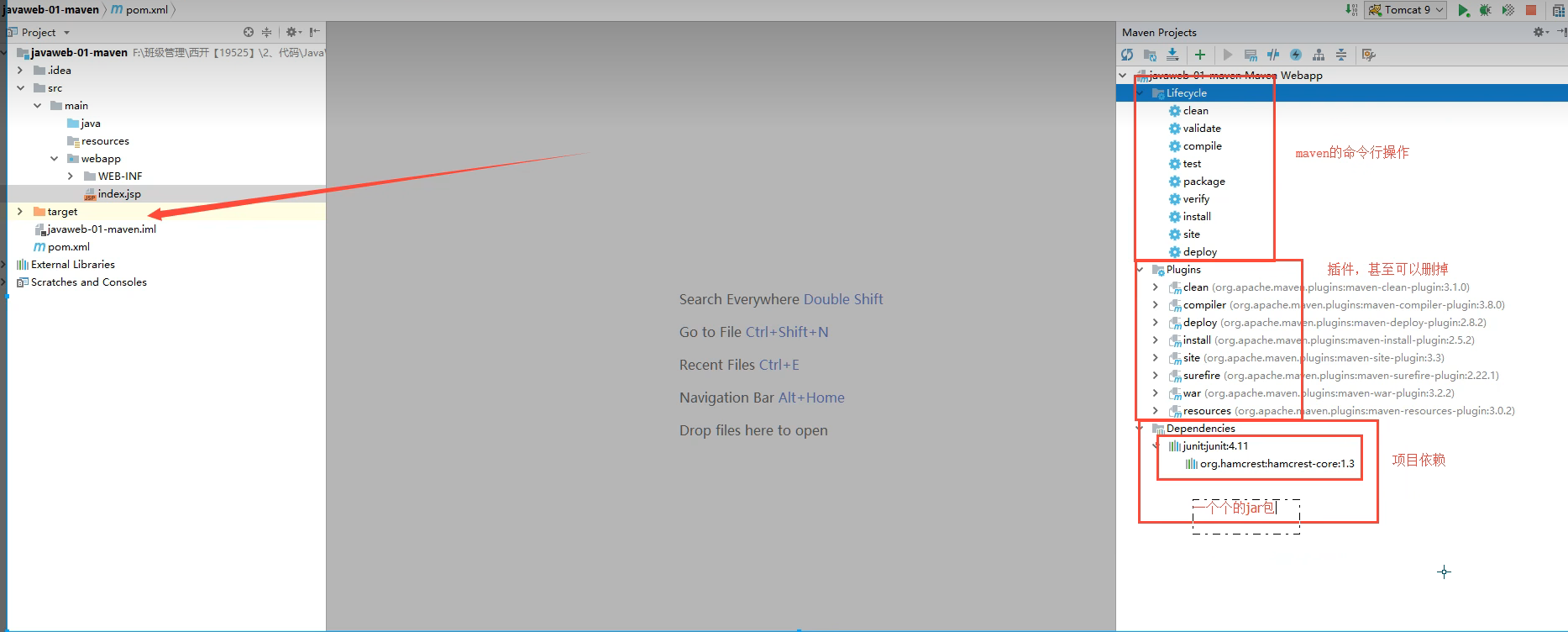Collapse the main folder
This screenshot has height=632, width=1568.
coord(37,106)
